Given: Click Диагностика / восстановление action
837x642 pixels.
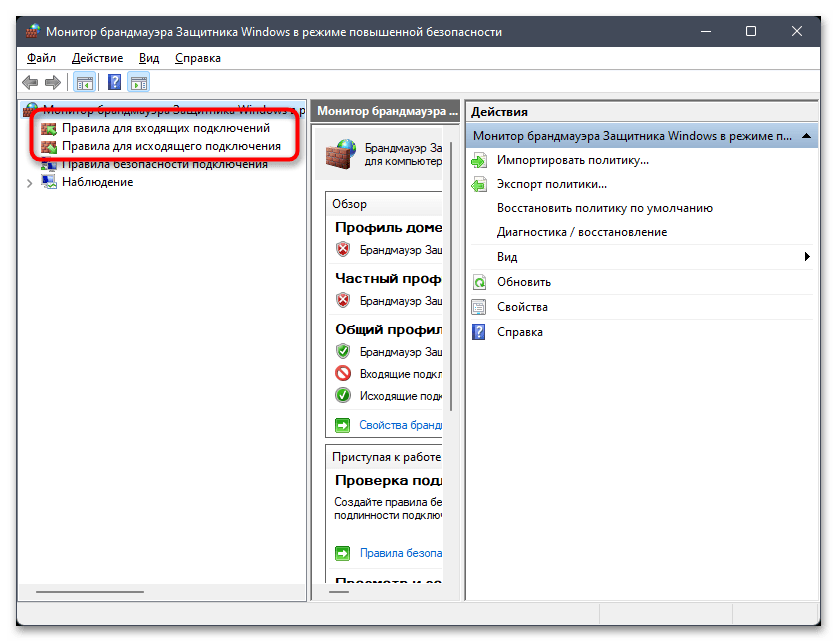Looking at the screenshot, I should tap(582, 232).
